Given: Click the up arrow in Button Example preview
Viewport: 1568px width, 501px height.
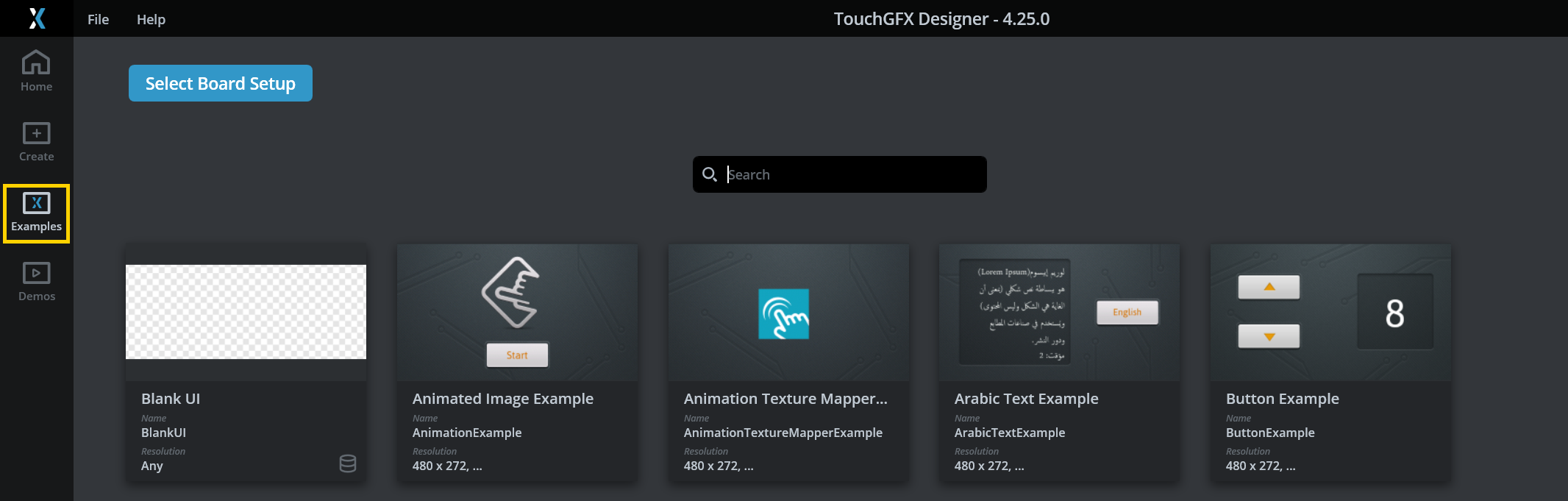Looking at the screenshot, I should (x=1269, y=287).
